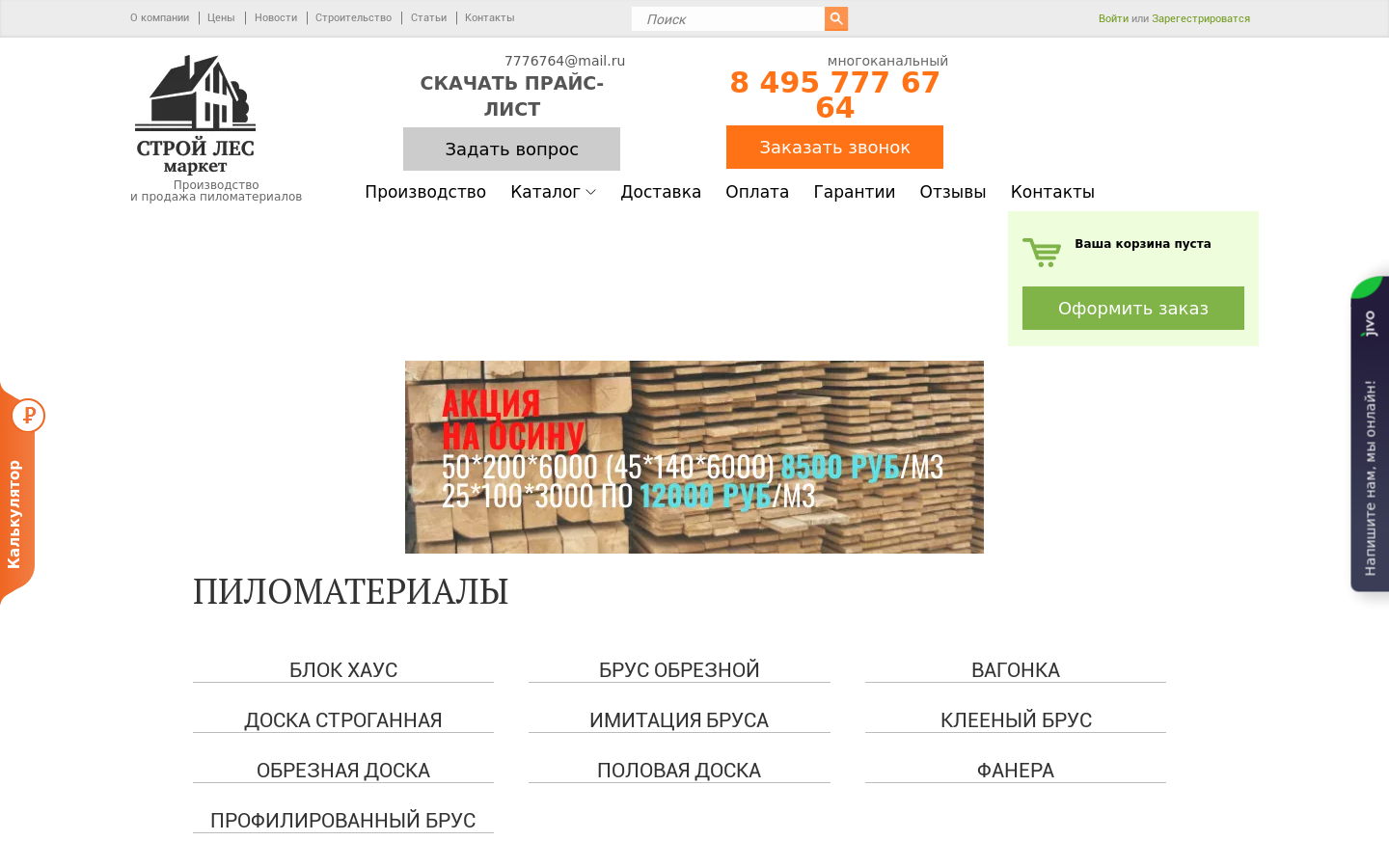The height and width of the screenshot is (868, 1389).
Task: Open the ruble Калькулятор side icon
Action: tap(28, 416)
